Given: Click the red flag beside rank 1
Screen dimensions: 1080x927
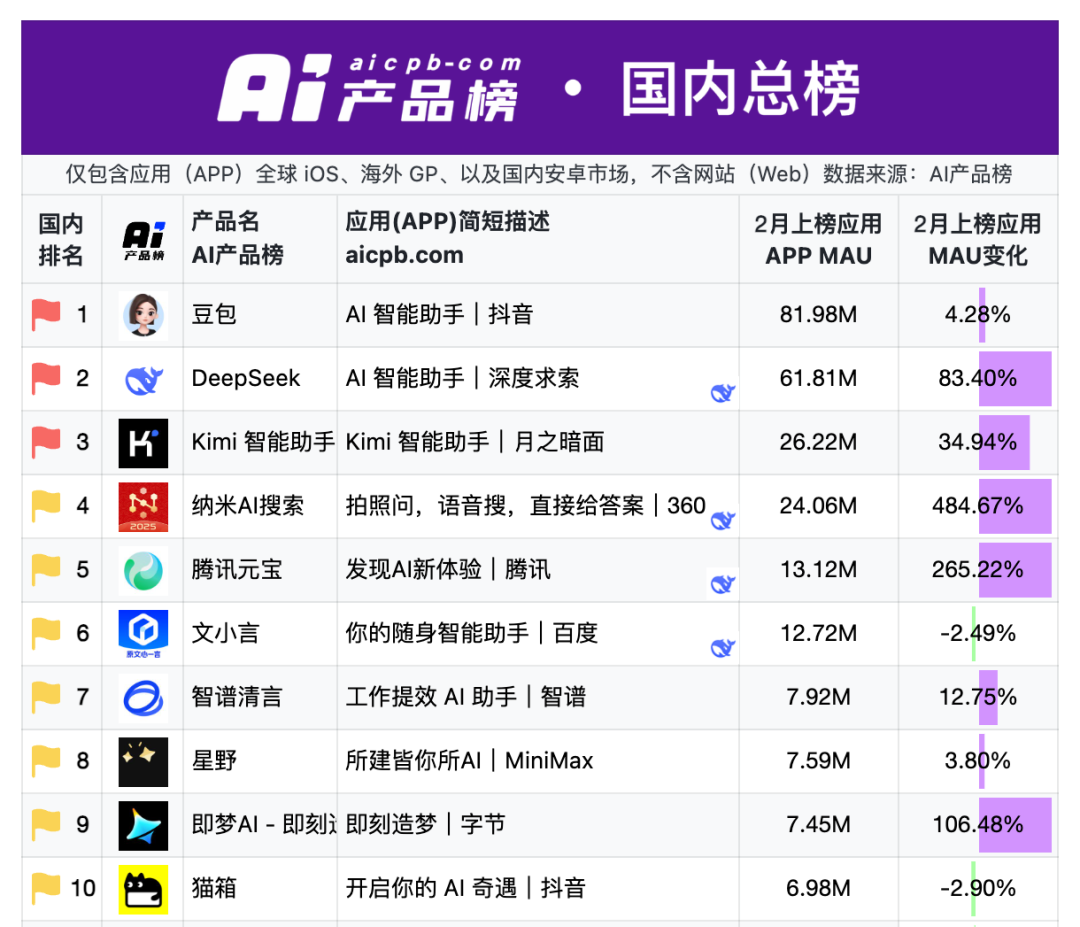Looking at the screenshot, I should 46,315.
